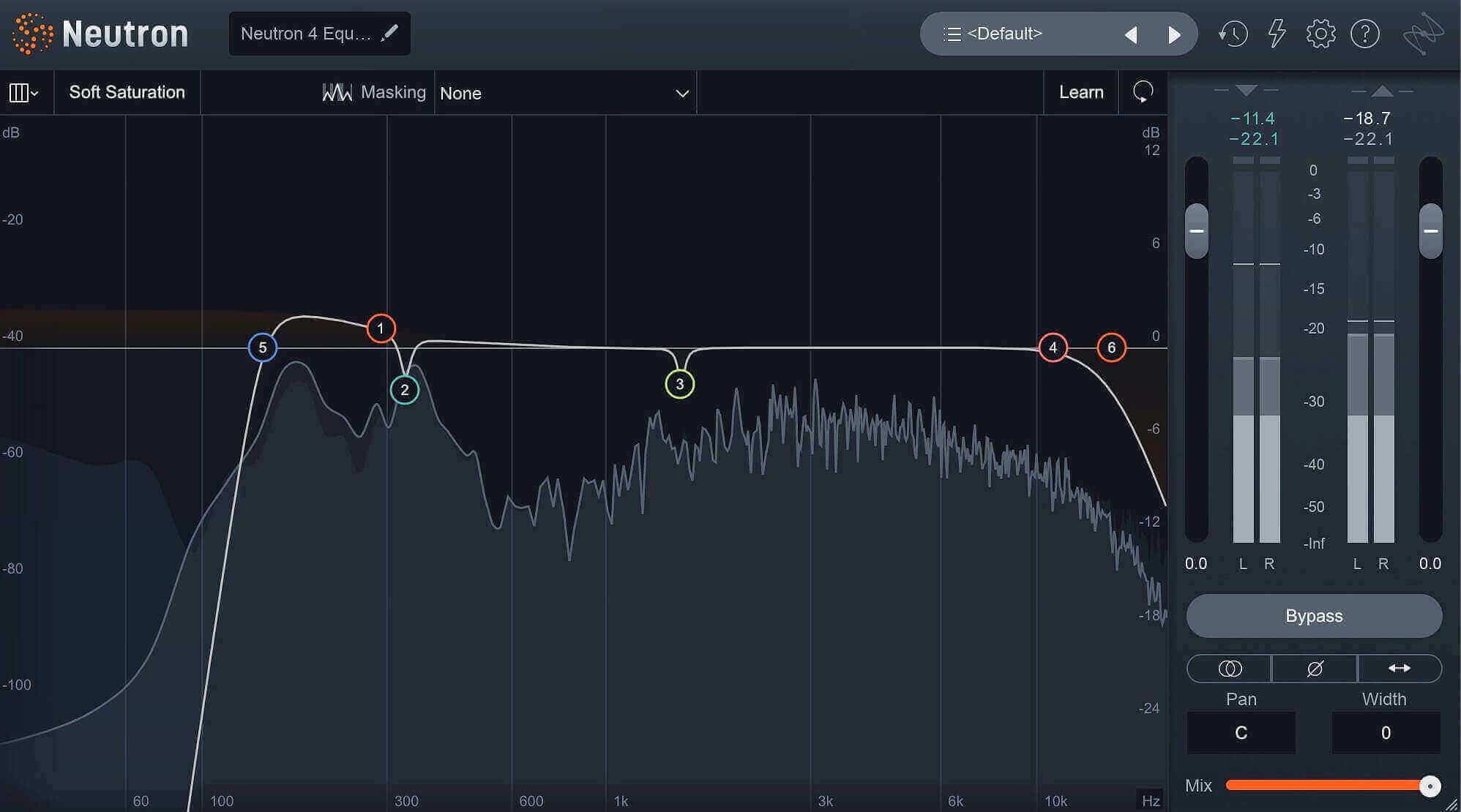The image size is (1461, 812).
Task: Click the Neutron orange dotted logo
Action: coord(32,34)
